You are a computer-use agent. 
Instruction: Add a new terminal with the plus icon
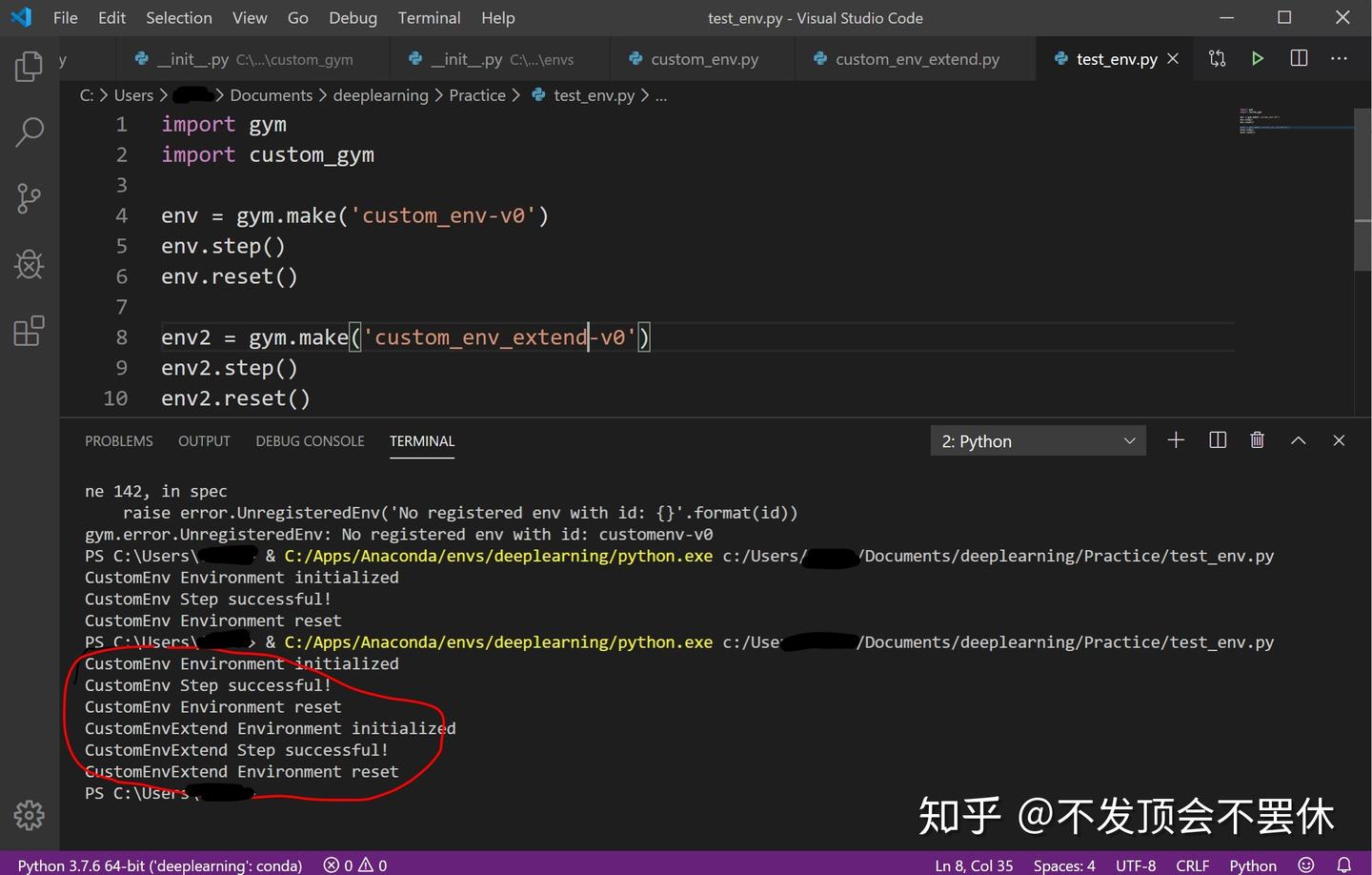pyautogui.click(x=1175, y=439)
